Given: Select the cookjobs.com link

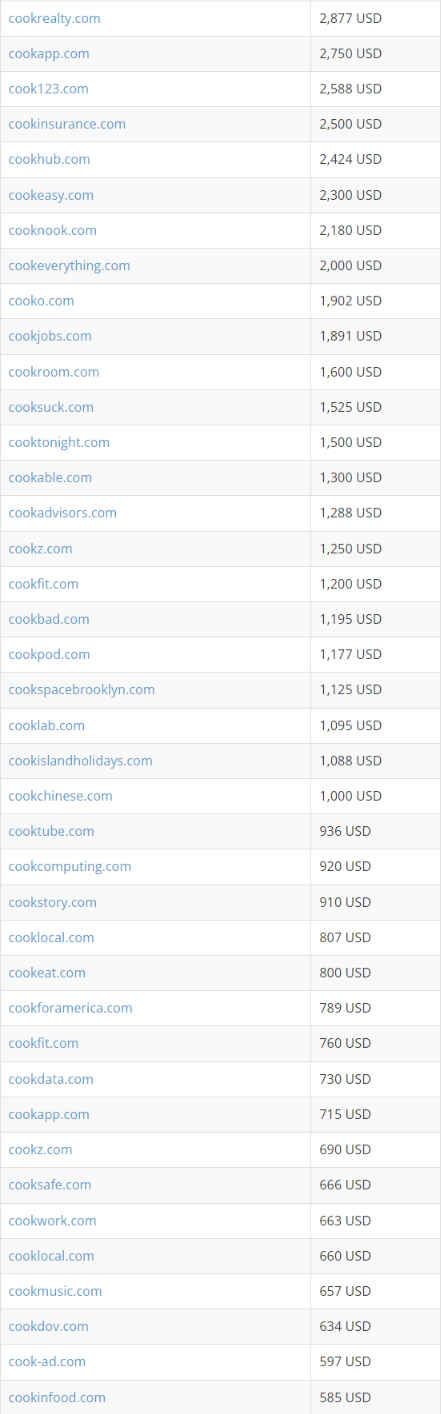Looking at the screenshot, I should 50,336.
